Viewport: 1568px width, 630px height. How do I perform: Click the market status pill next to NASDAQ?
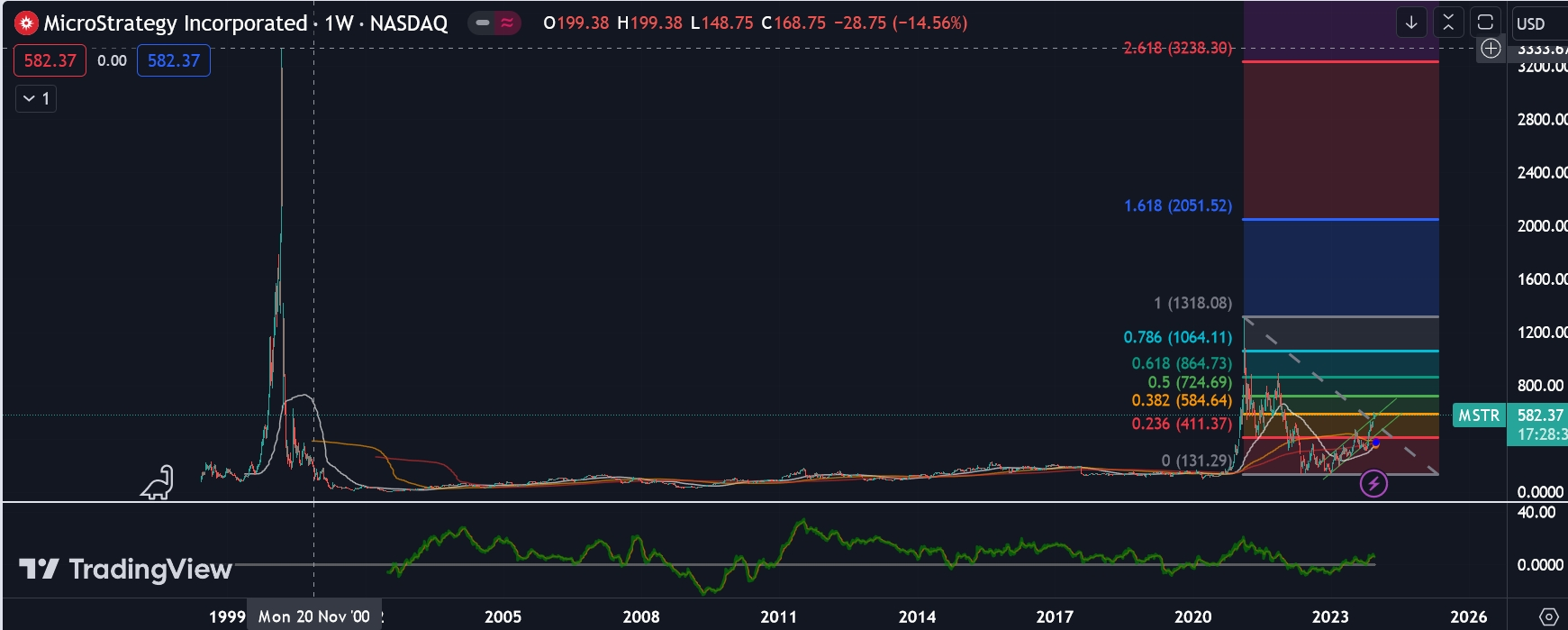click(495, 23)
